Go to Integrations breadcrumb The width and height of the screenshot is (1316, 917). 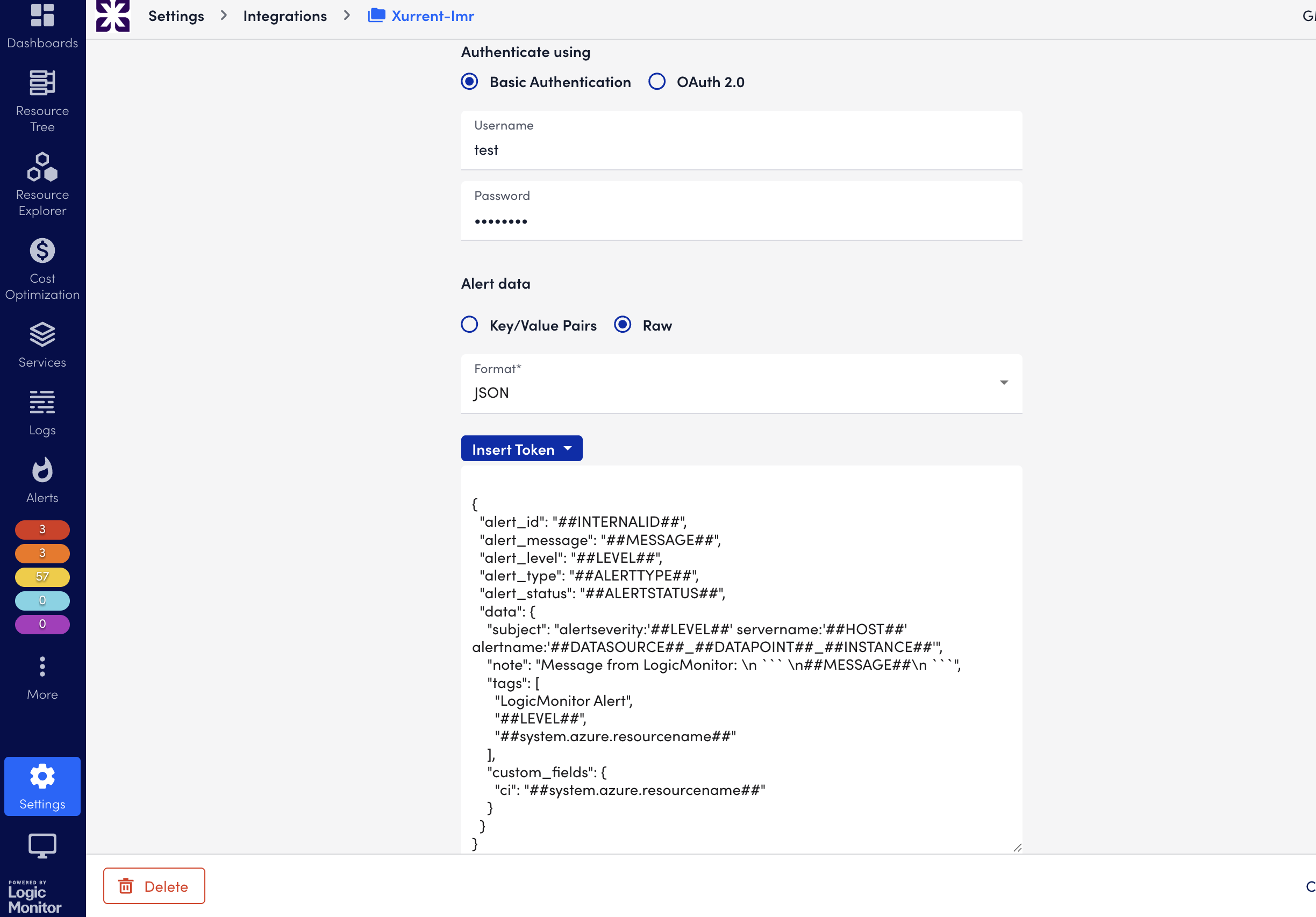click(285, 16)
